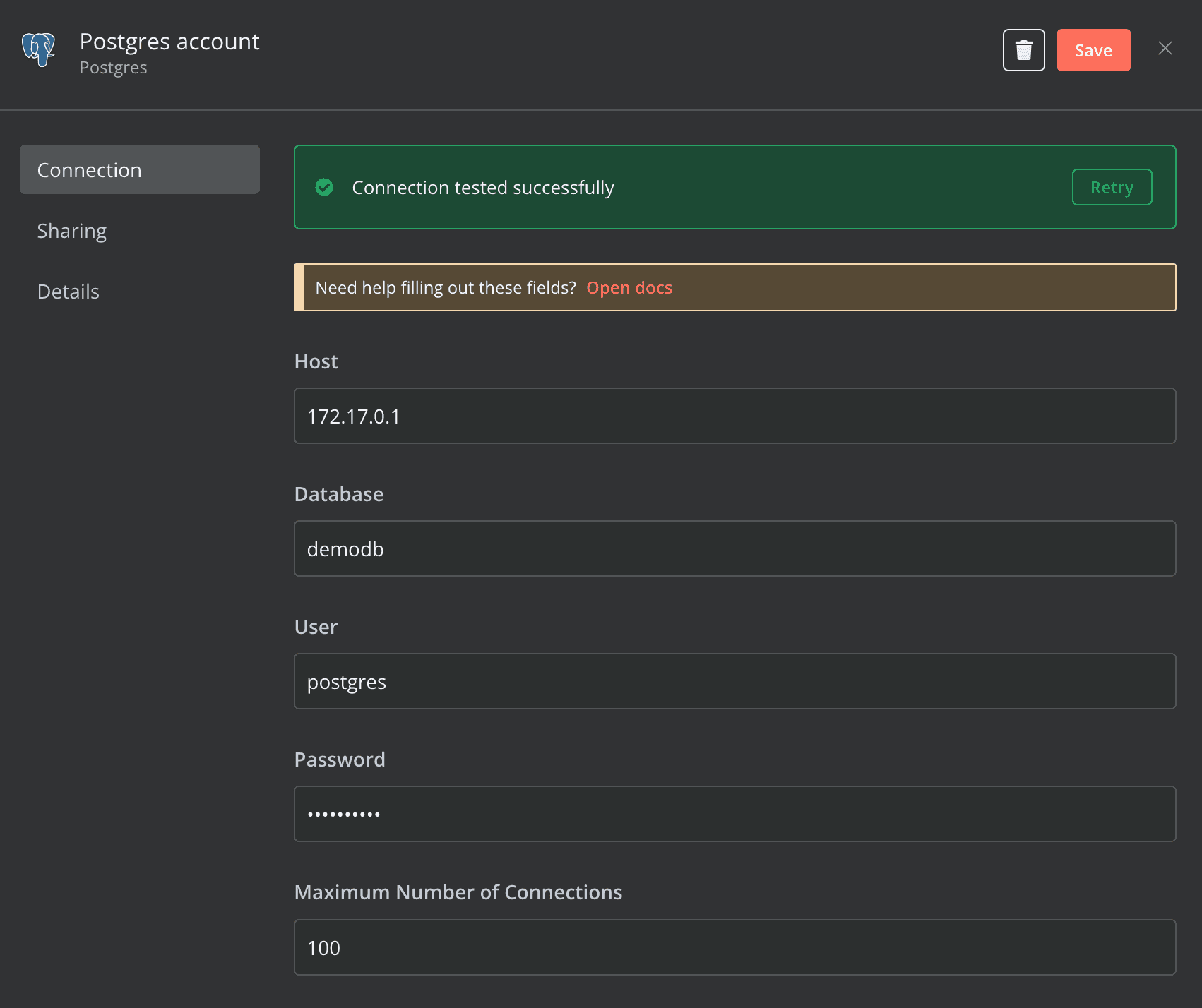Viewport: 1202px width, 1008px height.
Task: Click the green success checkmark icon
Action: 324,187
